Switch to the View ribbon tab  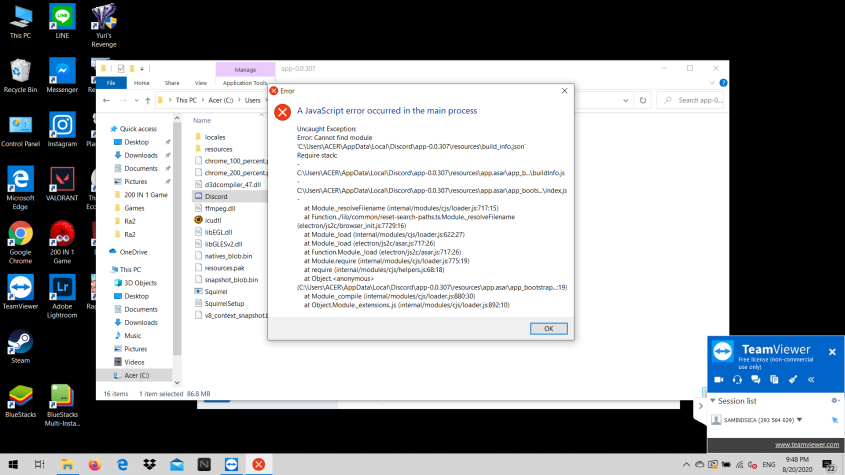click(x=200, y=83)
